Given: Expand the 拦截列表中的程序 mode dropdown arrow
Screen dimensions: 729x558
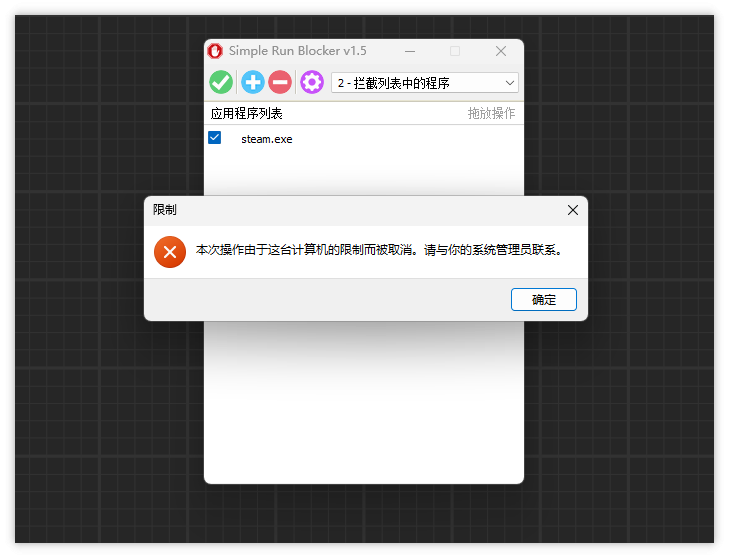Looking at the screenshot, I should pyautogui.click(x=509, y=83).
